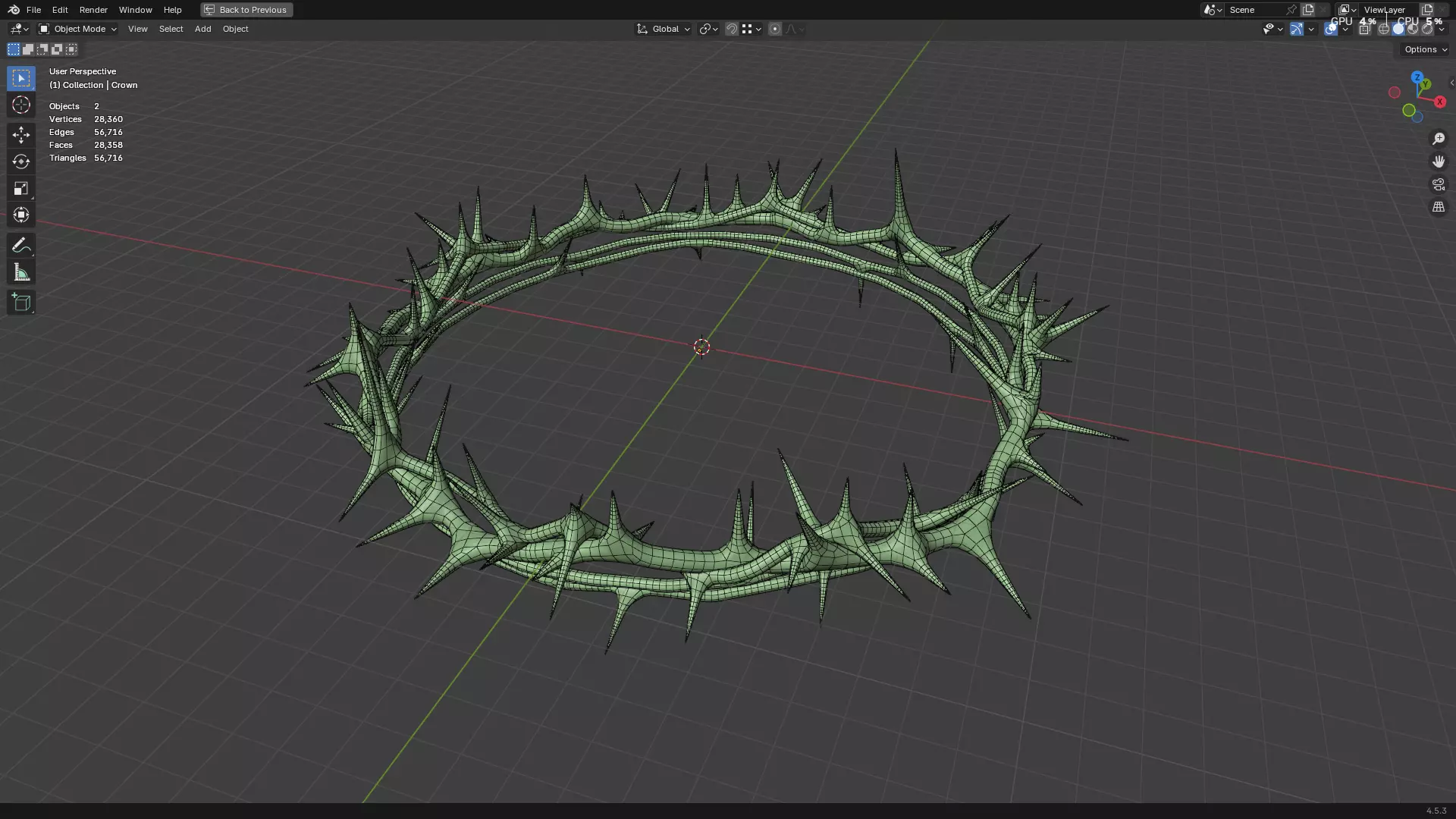Open the viewport Object menu
The image size is (1456, 819).
click(235, 29)
